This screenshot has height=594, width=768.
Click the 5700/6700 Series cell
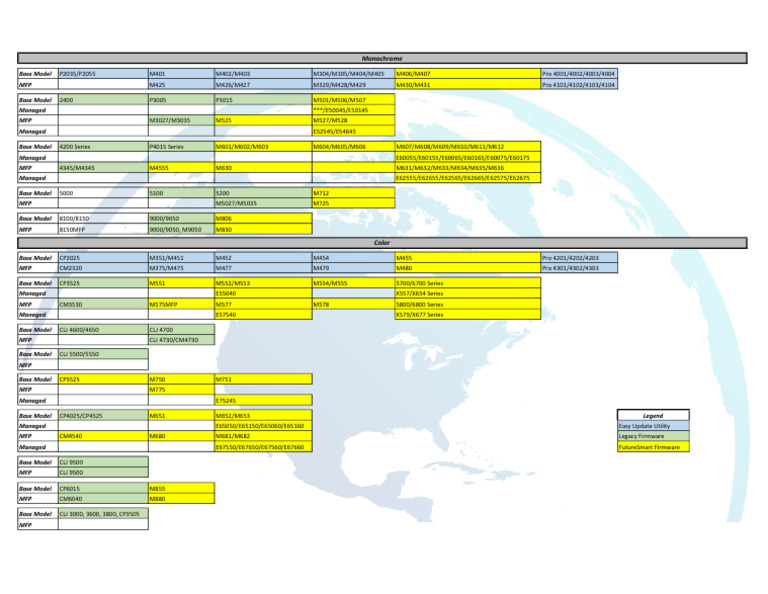(468, 284)
